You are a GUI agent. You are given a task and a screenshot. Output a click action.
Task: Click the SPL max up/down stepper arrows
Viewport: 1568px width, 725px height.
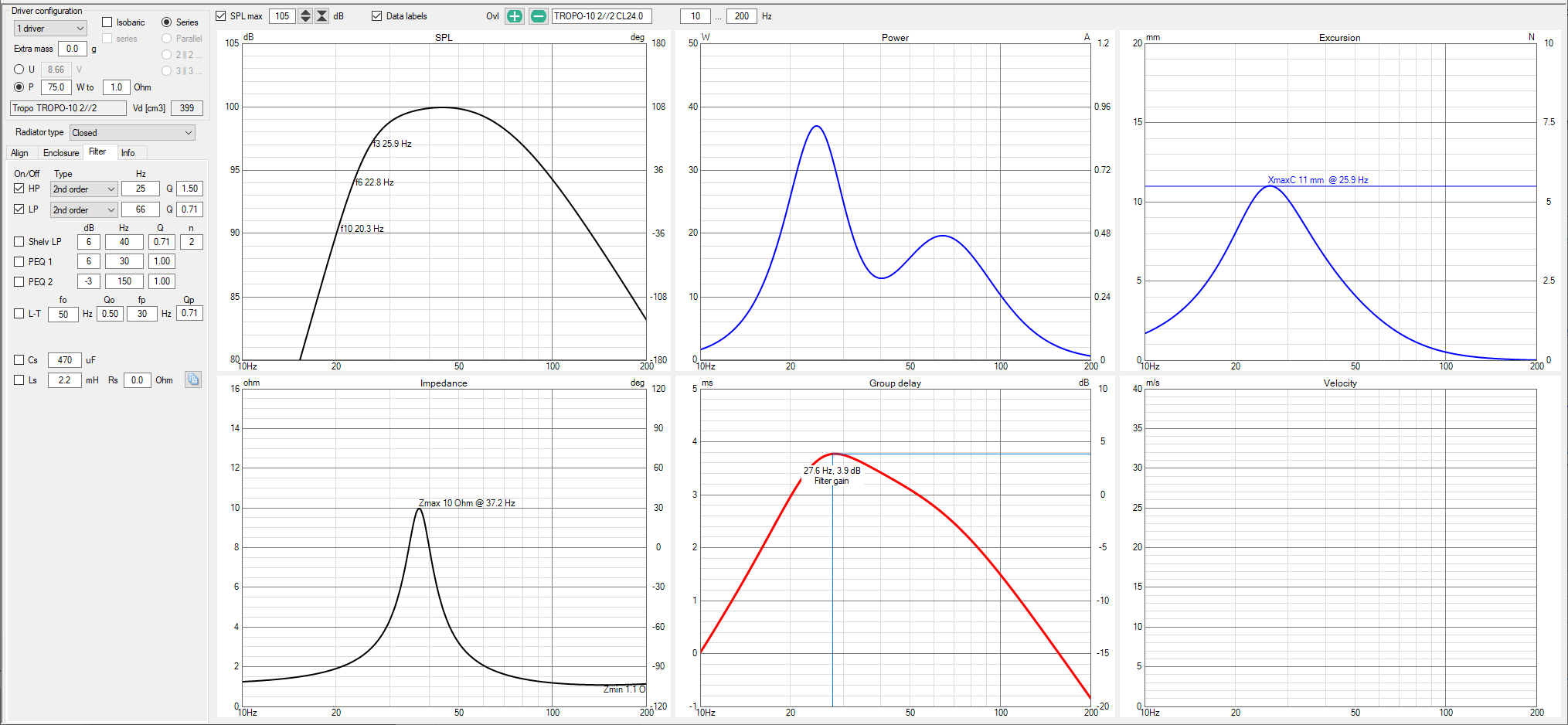point(305,16)
